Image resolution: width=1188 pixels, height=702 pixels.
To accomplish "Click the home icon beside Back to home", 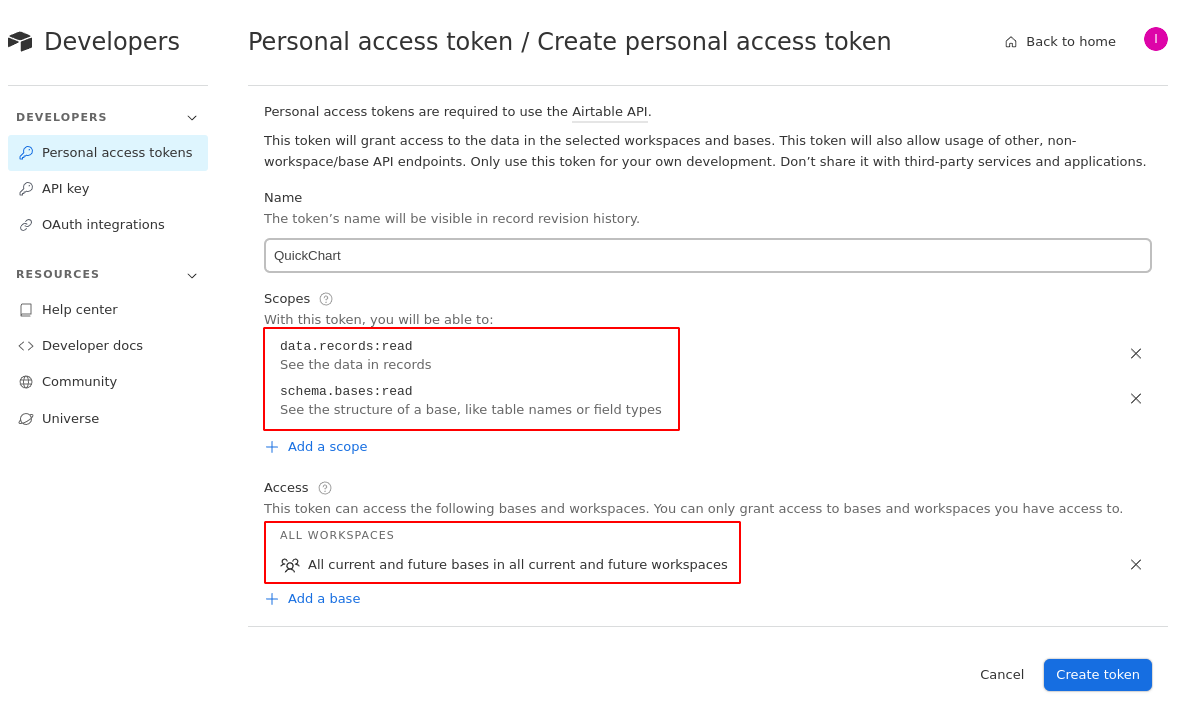I will click(x=1011, y=42).
